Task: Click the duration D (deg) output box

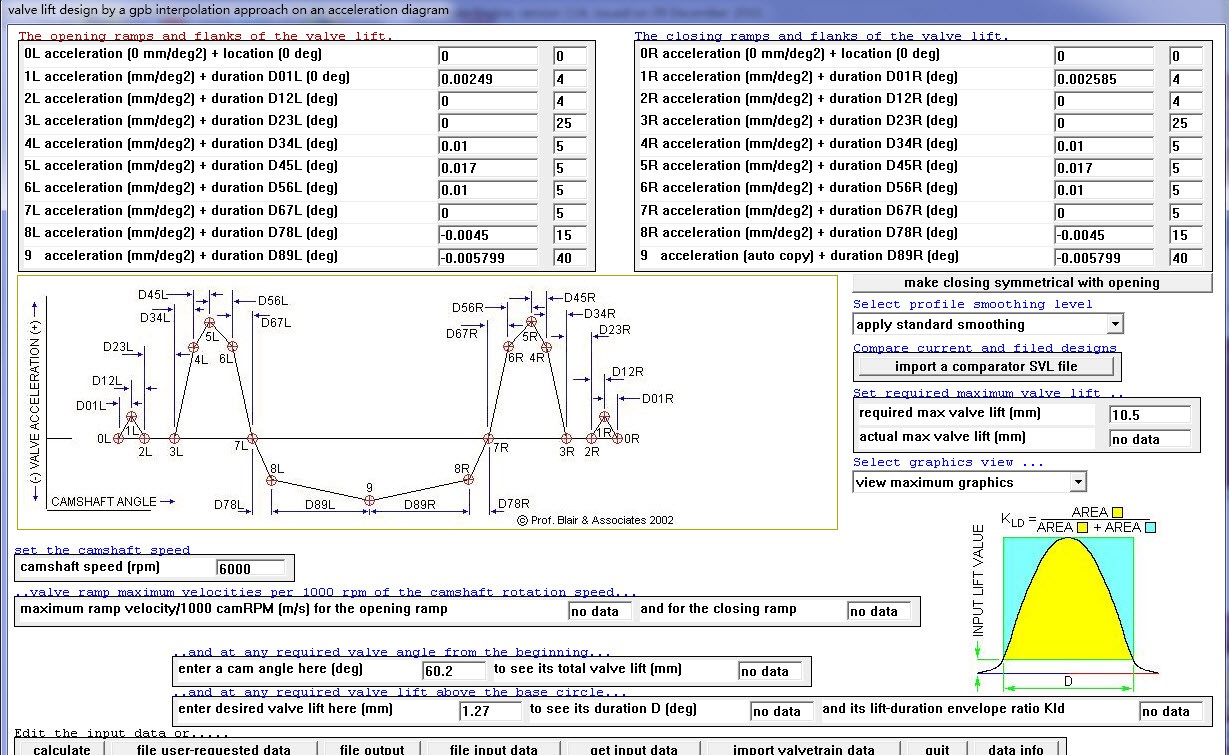Action: click(x=781, y=711)
